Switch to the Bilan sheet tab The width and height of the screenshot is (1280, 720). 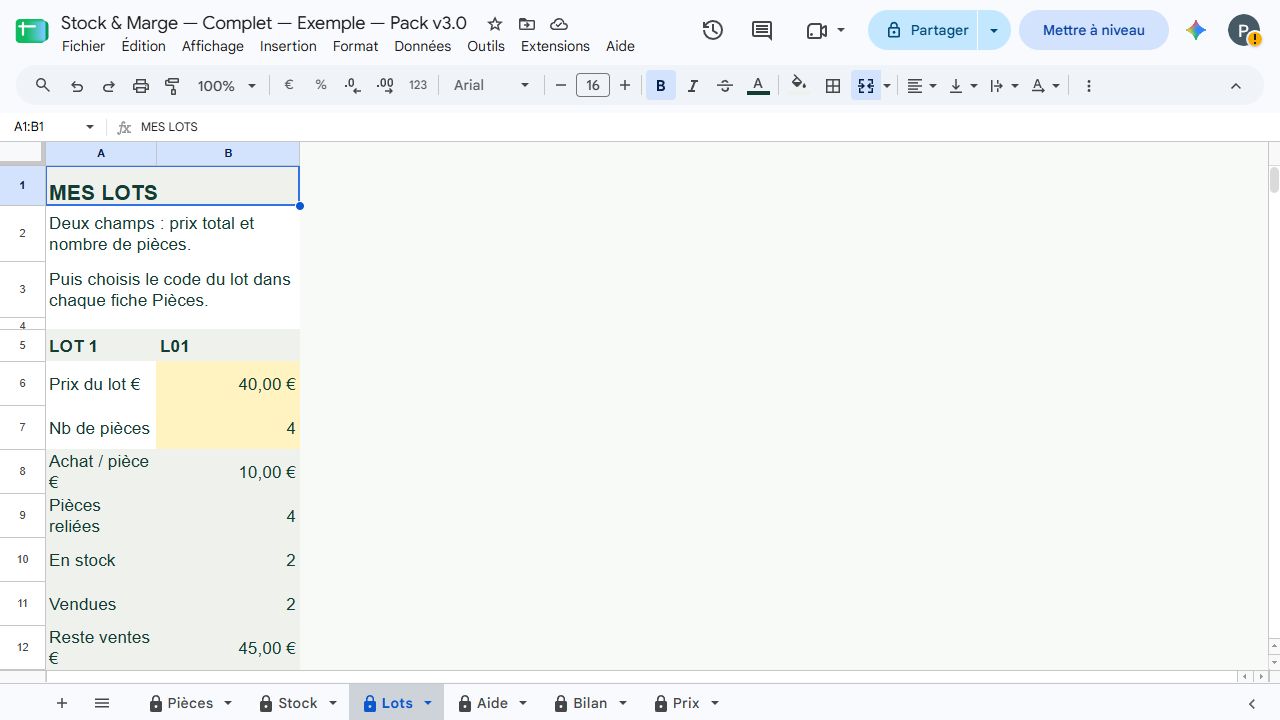(590, 703)
